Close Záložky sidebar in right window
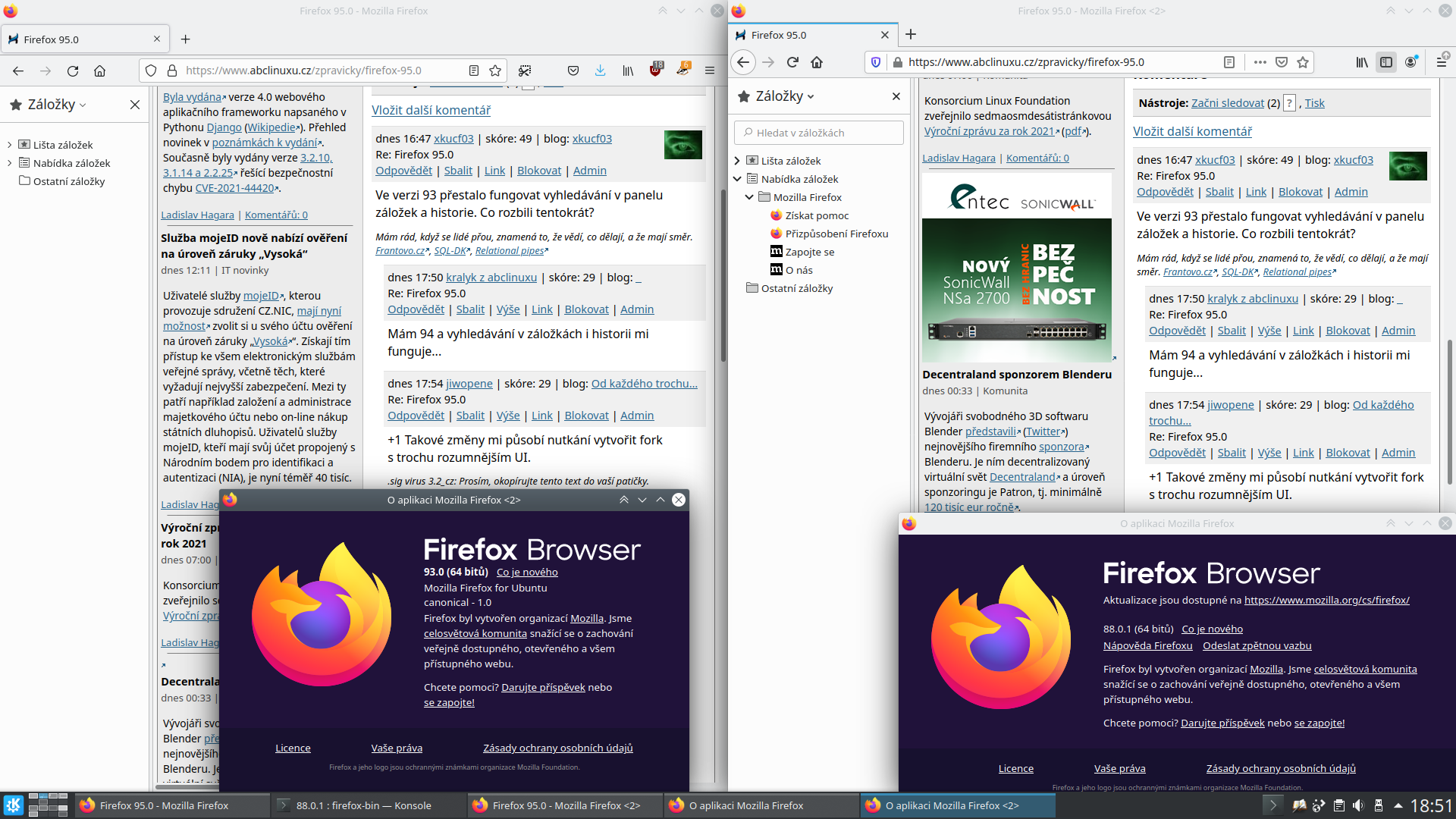Image resolution: width=1456 pixels, height=819 pixels. coord(896,96)
